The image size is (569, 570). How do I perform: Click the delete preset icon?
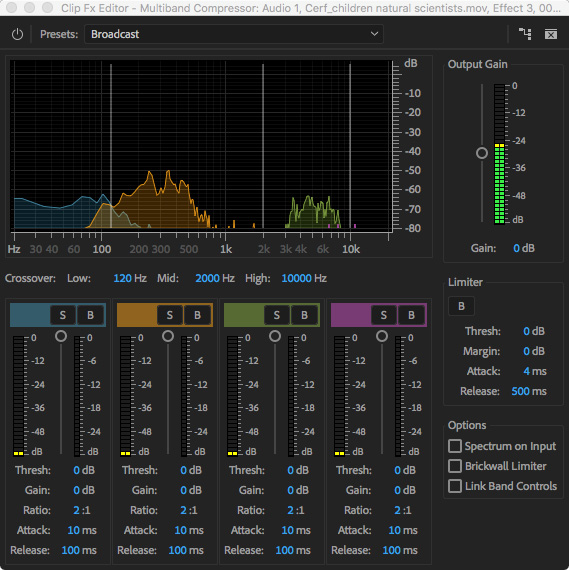[x=550, y=35]
